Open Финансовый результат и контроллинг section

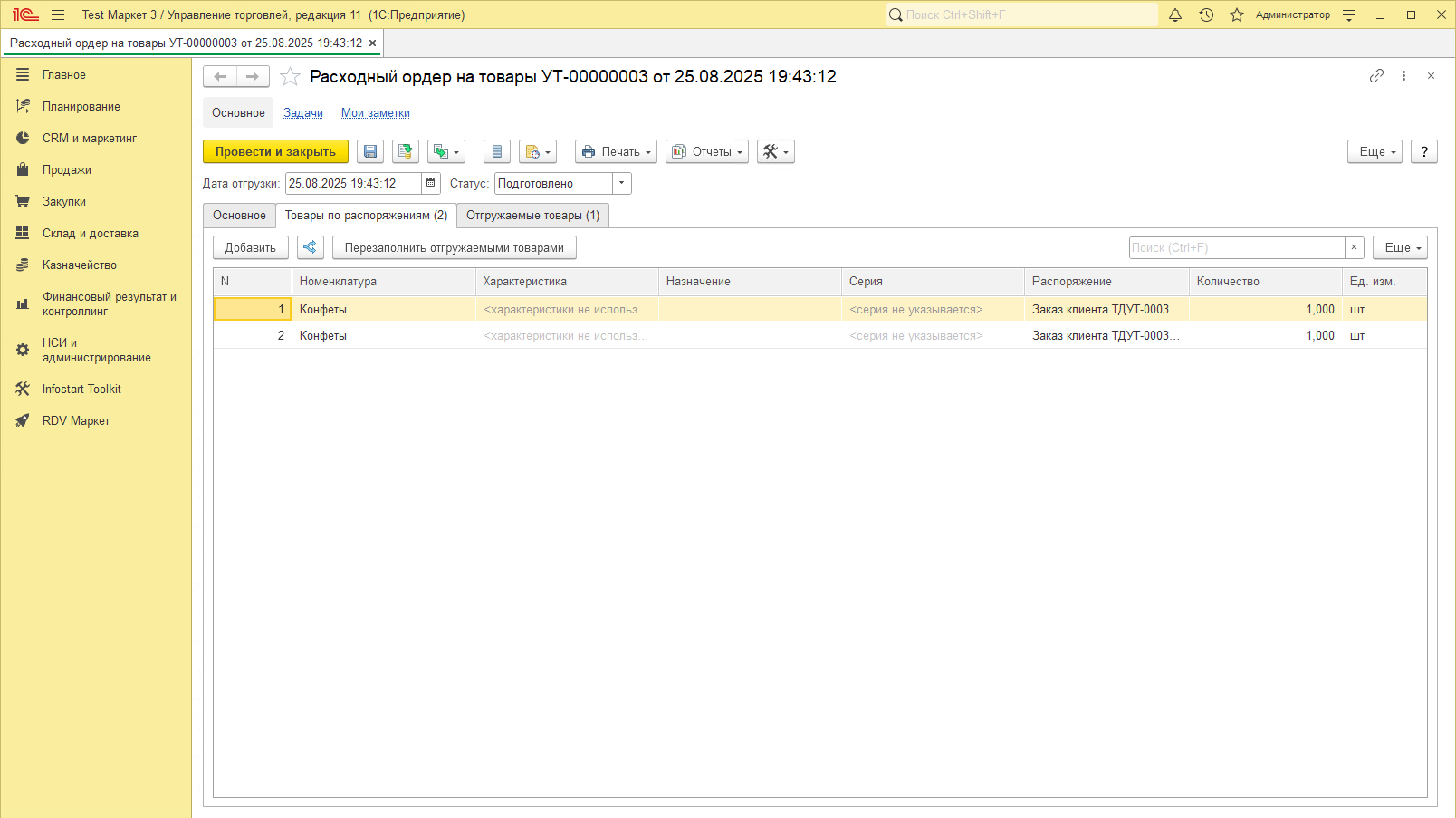point(96,304)
